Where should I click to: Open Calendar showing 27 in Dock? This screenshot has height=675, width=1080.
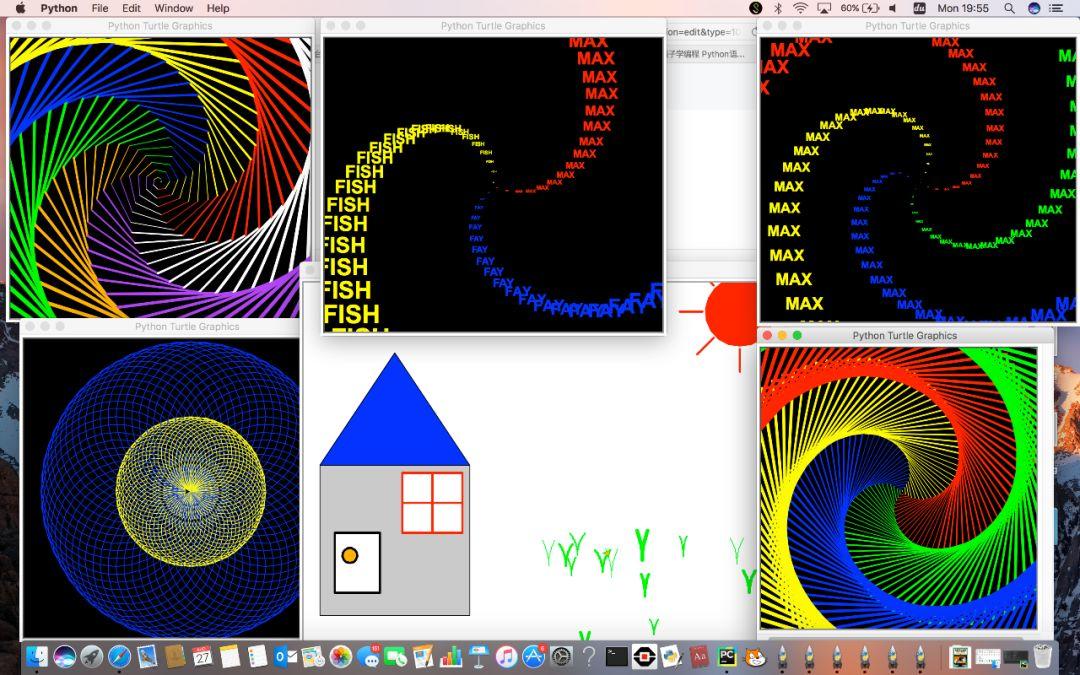[x=202, y=656]
